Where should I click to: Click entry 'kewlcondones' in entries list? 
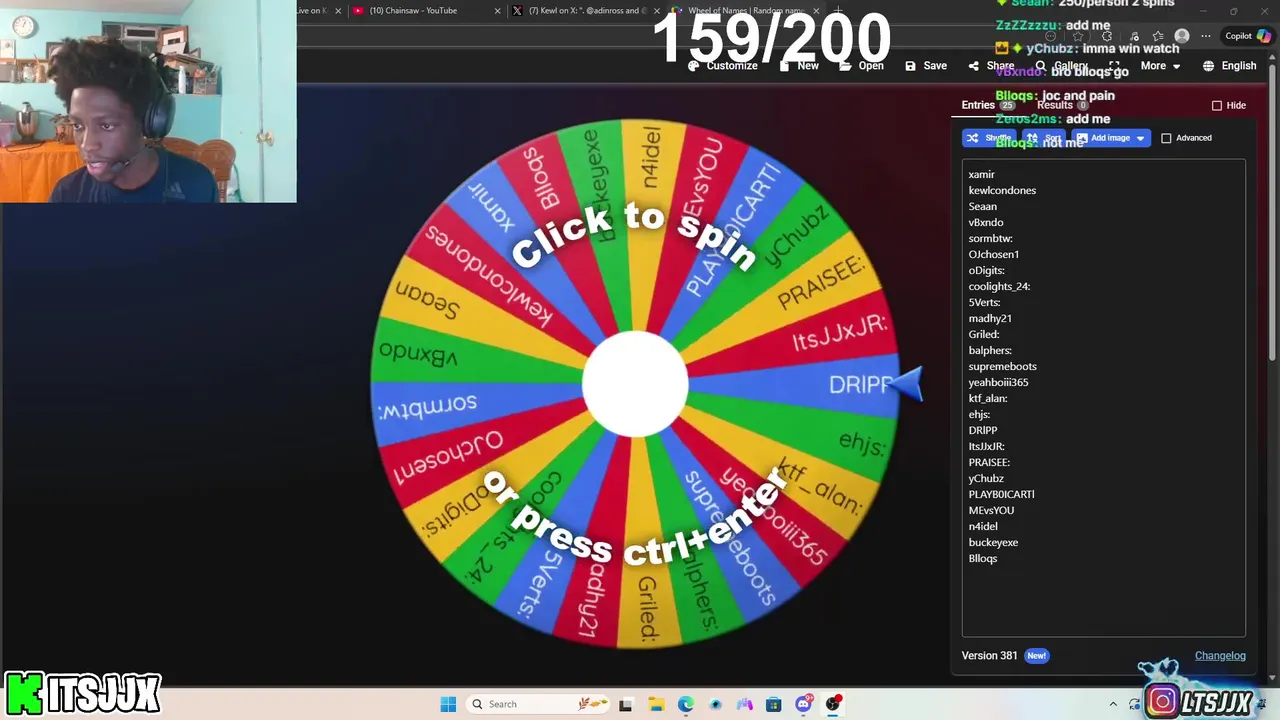click(1002, 190)
